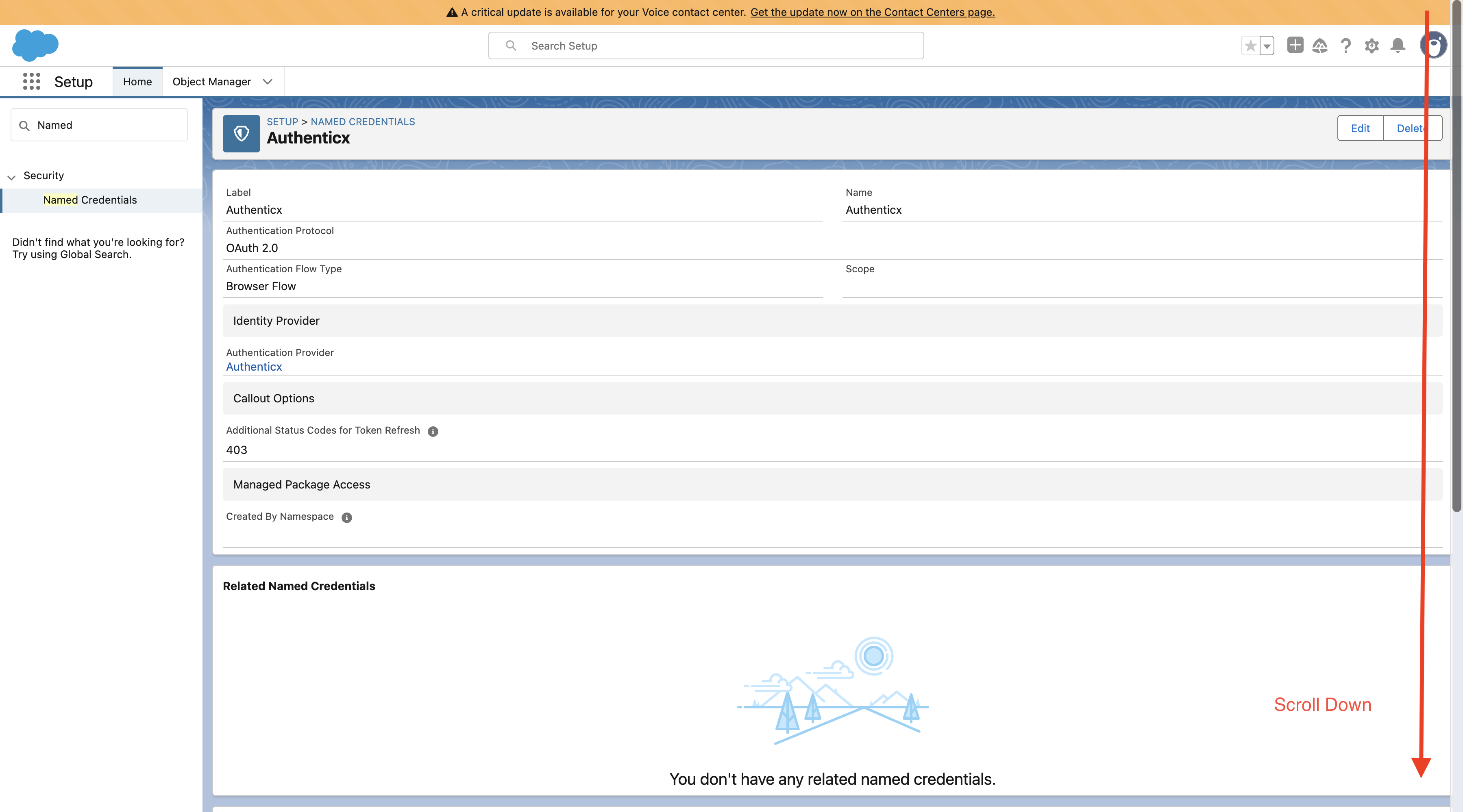Open the Global Actions plus icon
The width and height of the screenshot is (1463, 812).
pyautogui.click(x=1295, y=45)
